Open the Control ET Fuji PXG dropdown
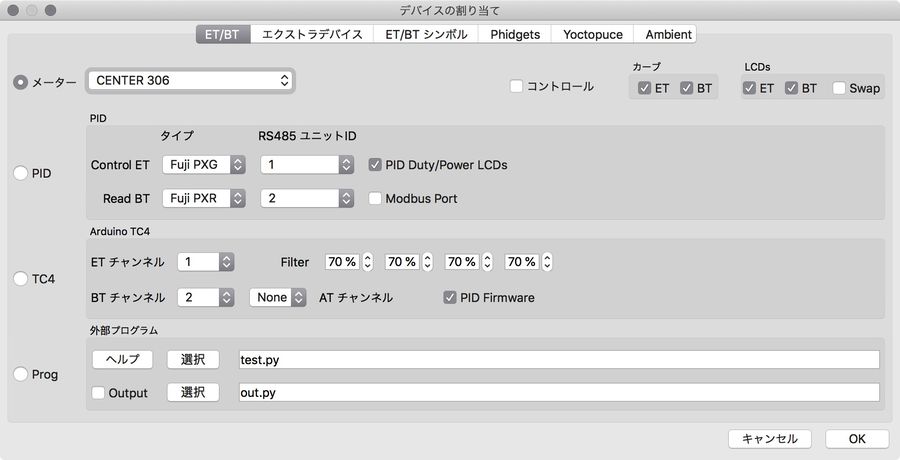The image size is (900, 460). point(204,165)
